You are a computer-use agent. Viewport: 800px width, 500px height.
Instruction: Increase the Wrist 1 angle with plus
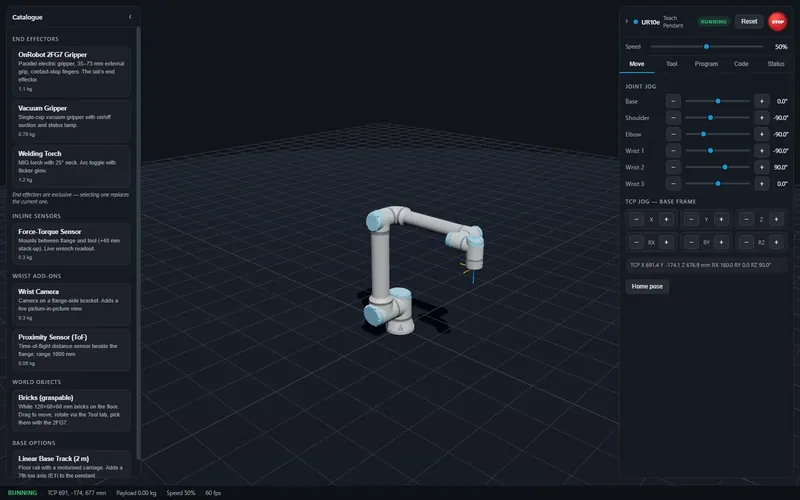[762, 151]
